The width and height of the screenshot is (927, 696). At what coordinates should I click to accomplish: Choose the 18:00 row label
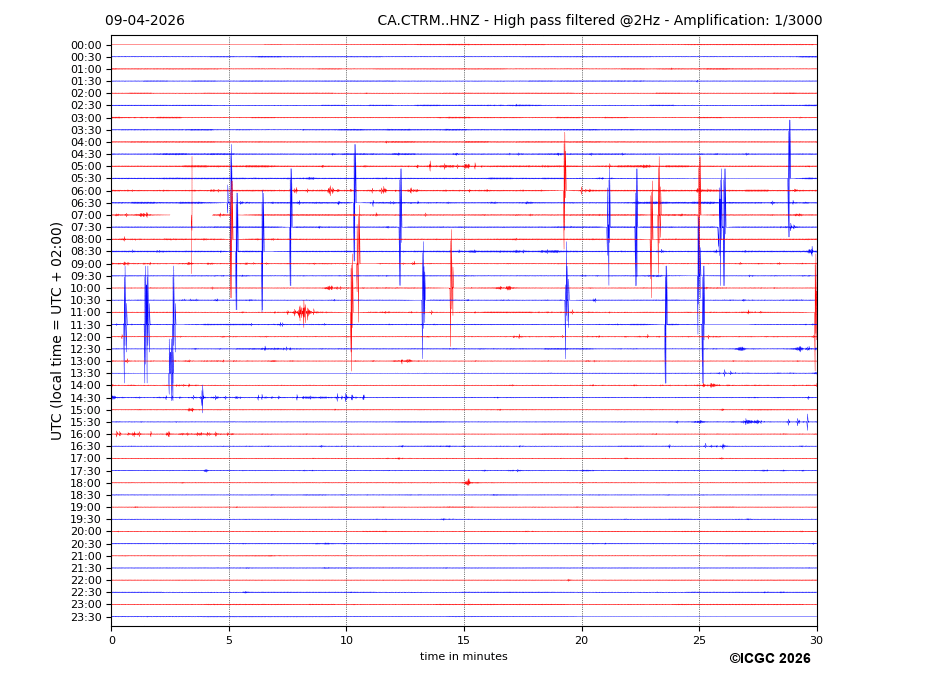(x=86, y=483)
